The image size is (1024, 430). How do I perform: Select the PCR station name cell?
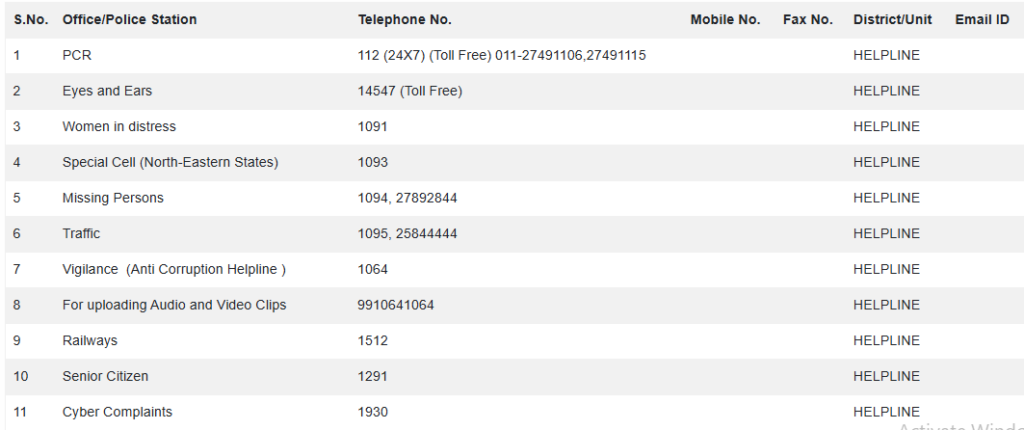pos(77,56)
